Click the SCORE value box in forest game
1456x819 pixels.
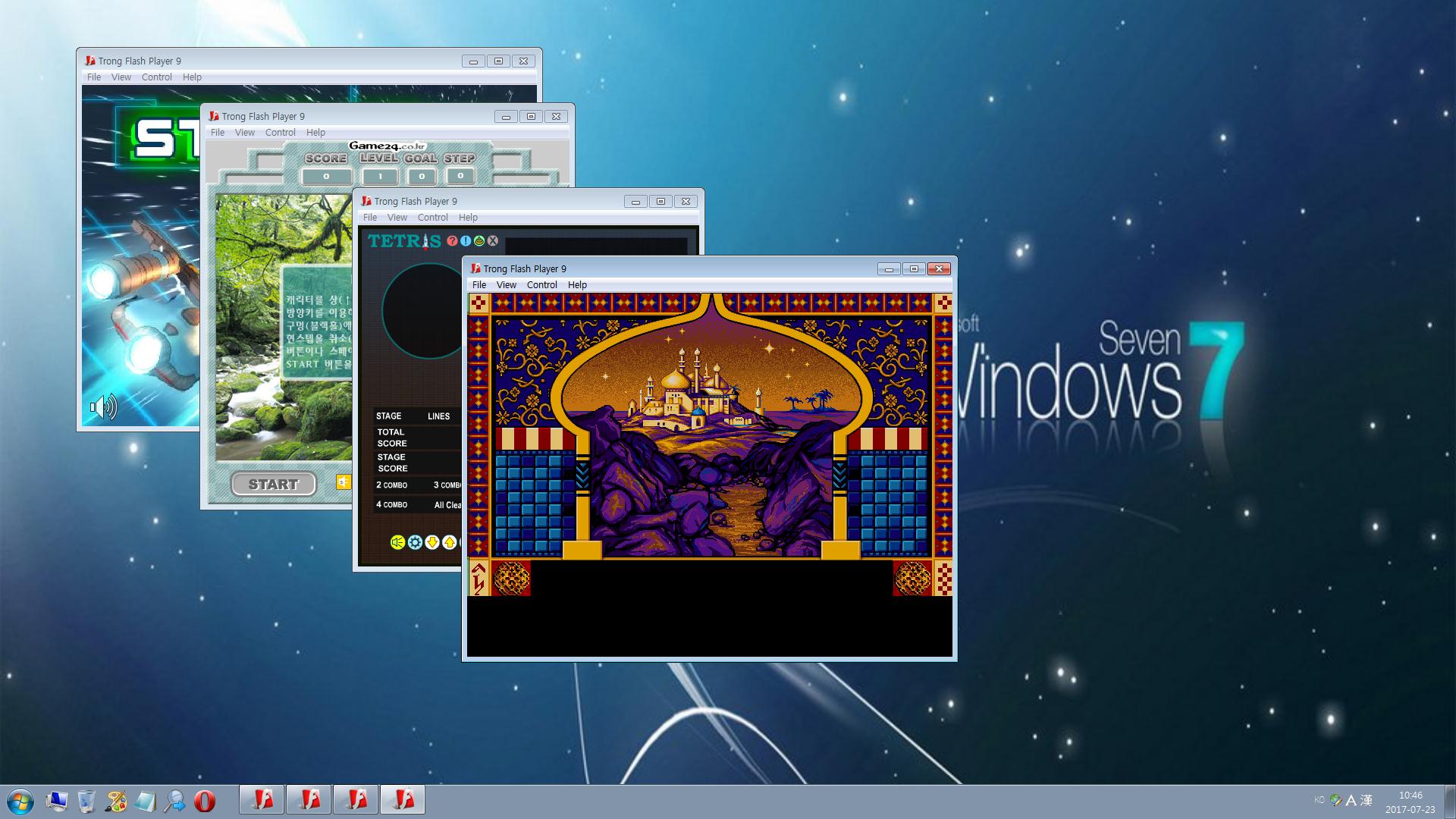click(326, 177)
